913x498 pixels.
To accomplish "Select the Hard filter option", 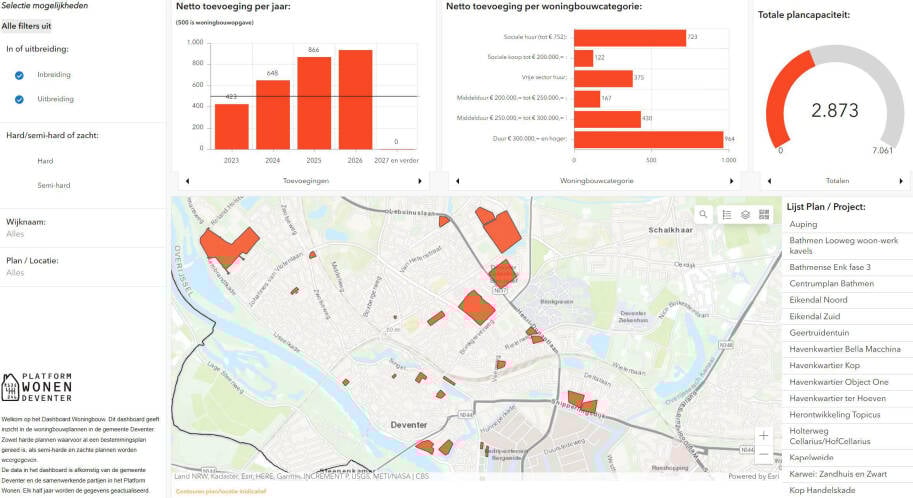I will click(45, 160).
